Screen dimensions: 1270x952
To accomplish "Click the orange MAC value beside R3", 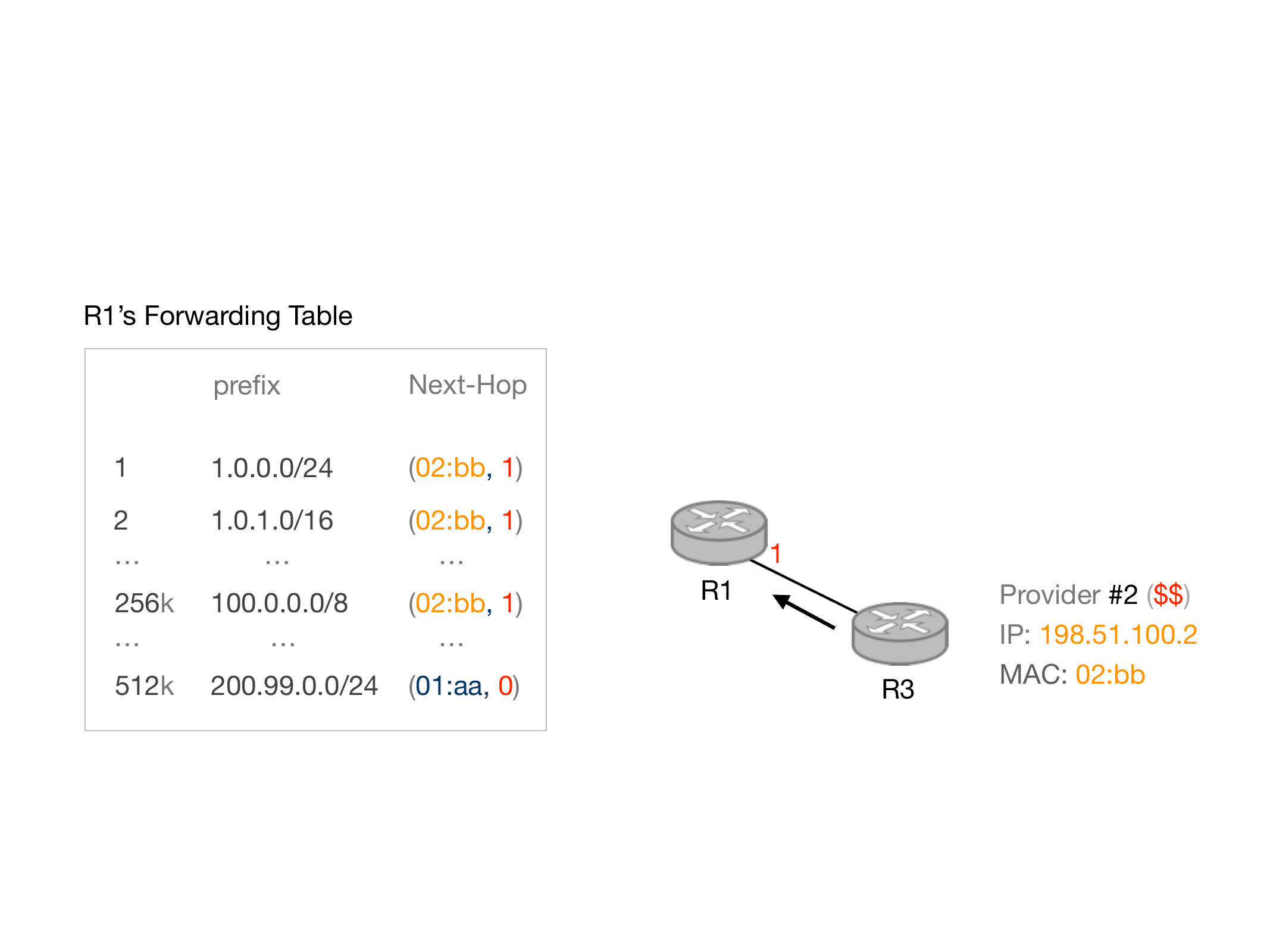I will pyautogui.click(x=1110, y=675).
